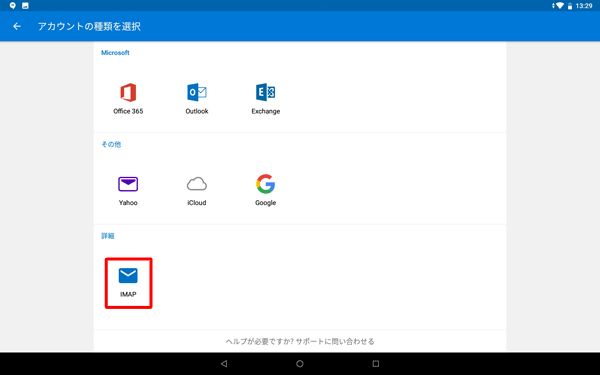Click the Microsoft section heading
600x375 pixels.
115,53
